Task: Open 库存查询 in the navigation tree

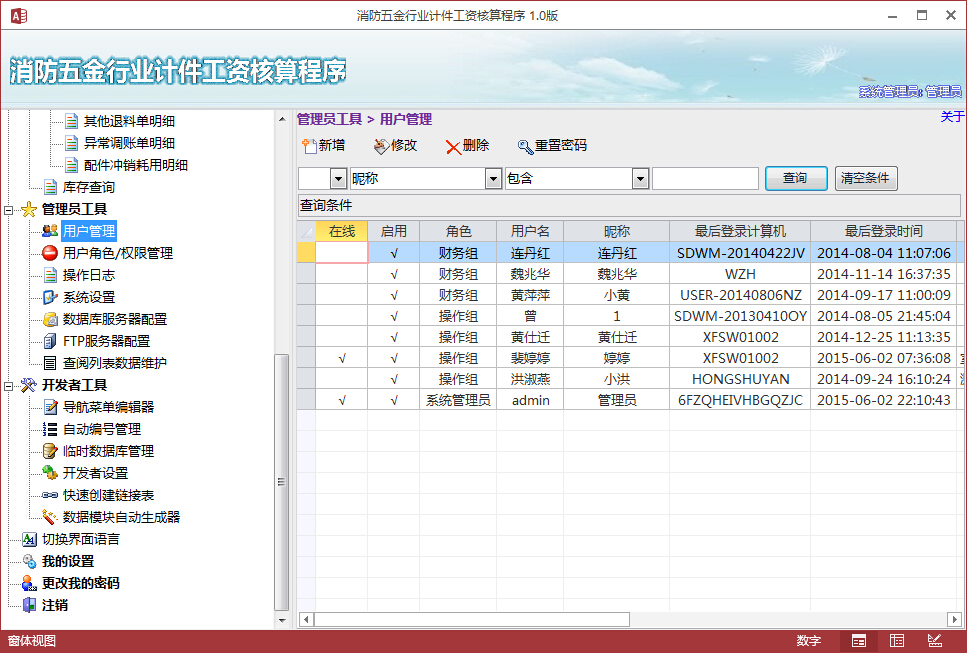Action: click(88, 187)
